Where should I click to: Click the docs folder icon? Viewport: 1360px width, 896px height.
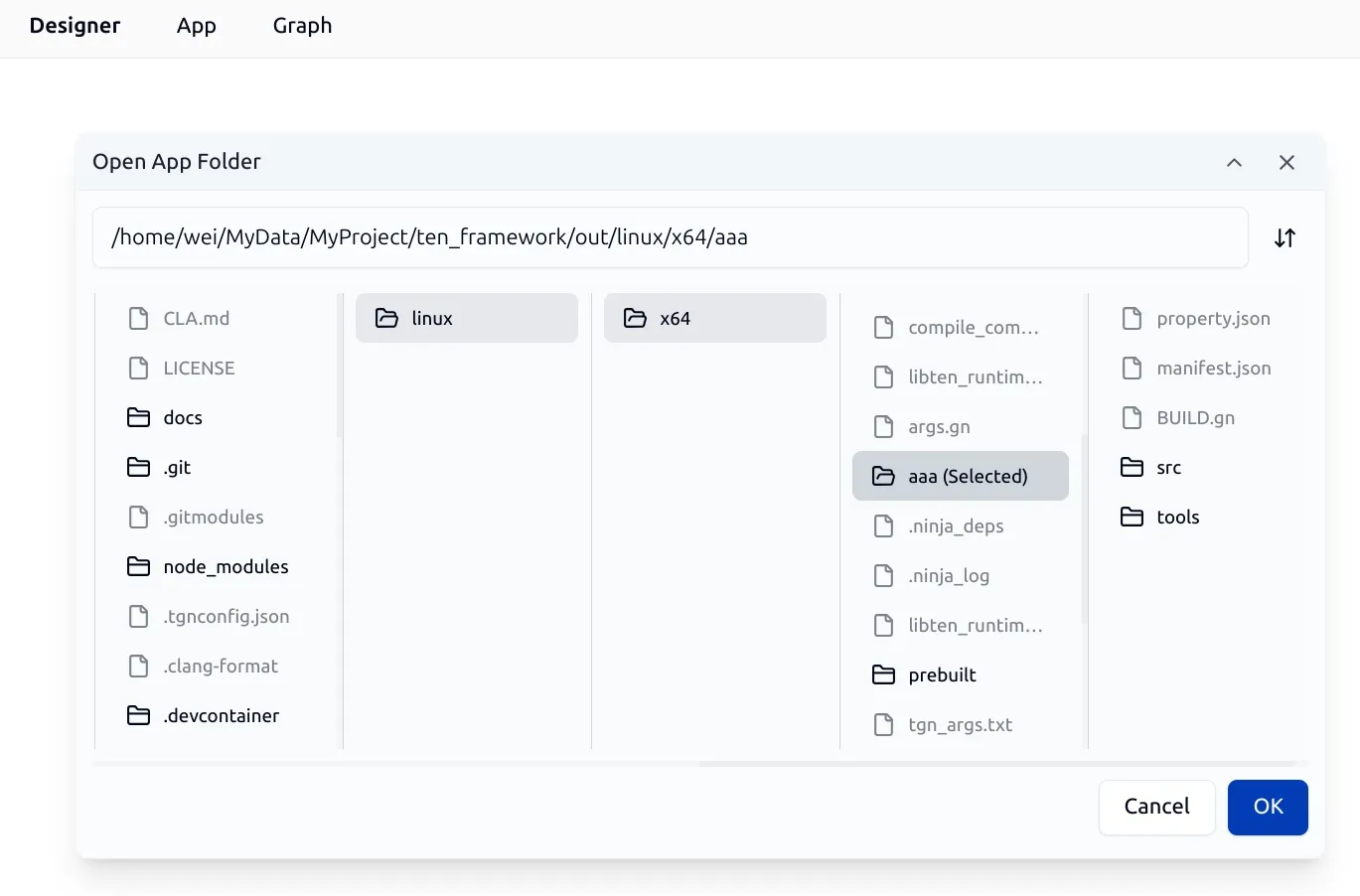coord(139,417)
